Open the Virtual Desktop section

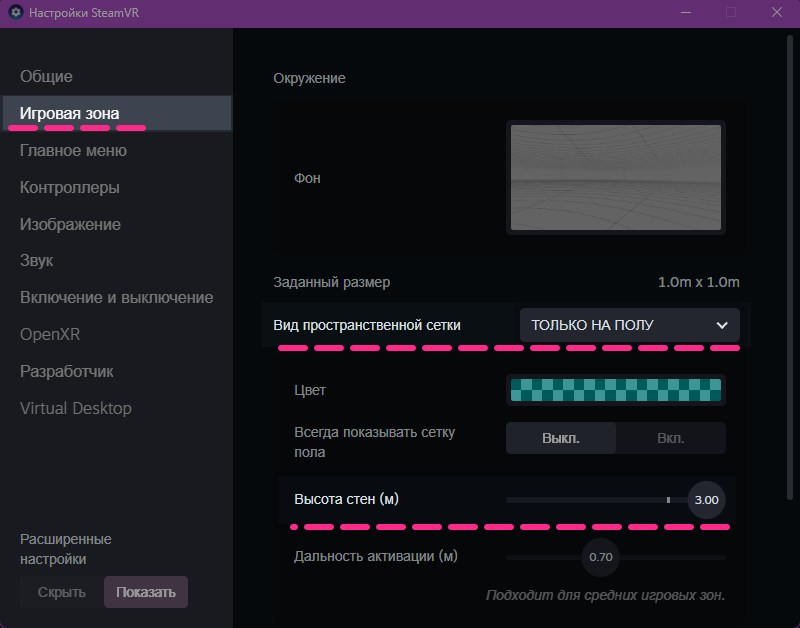[x=76, y=408]
